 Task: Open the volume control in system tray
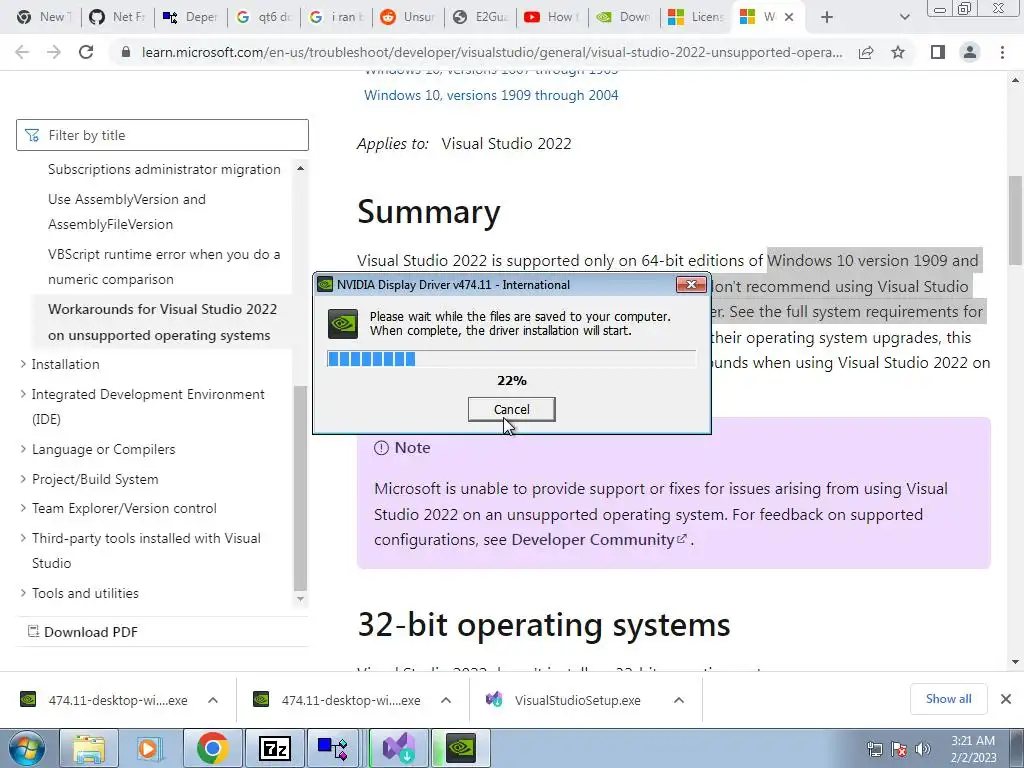923,749
